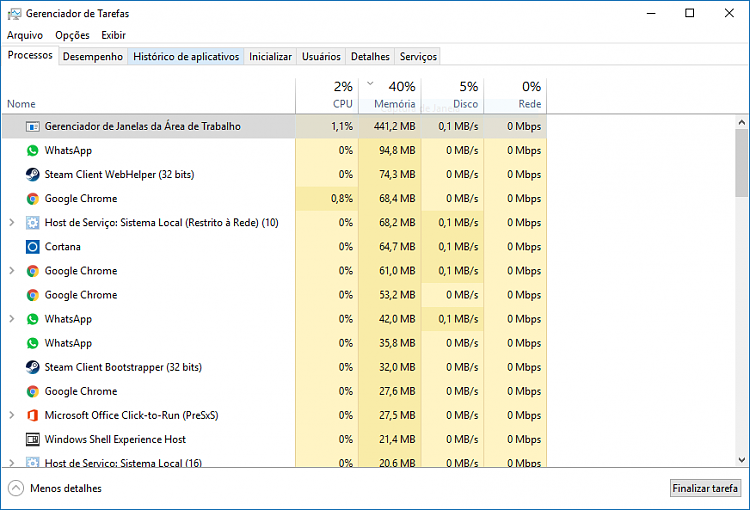Open the Detalhes tab
Screen dimensions: 750x510
370,57
